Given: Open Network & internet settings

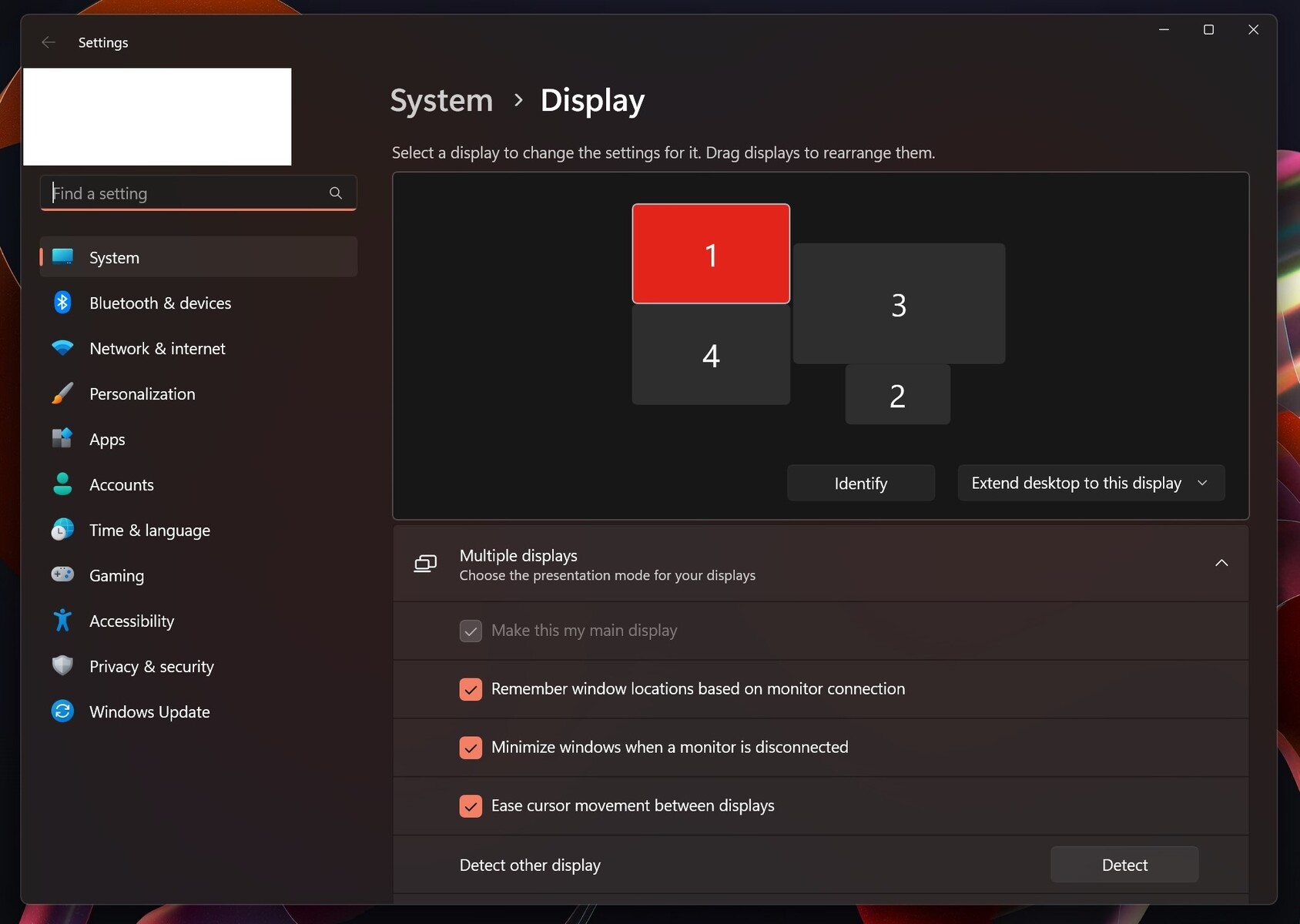Looking at the screenshot, I should [199, 348].
